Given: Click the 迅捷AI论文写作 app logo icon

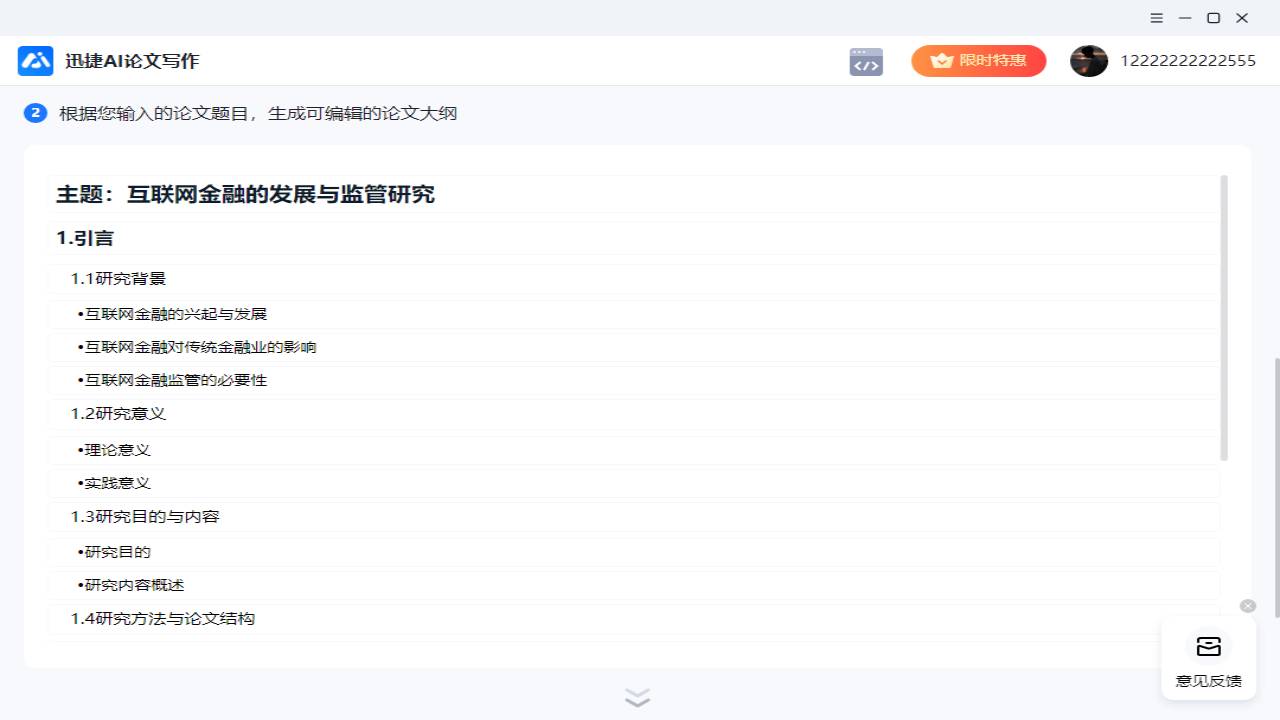Looking at the screenshot, I should (35, 60).
